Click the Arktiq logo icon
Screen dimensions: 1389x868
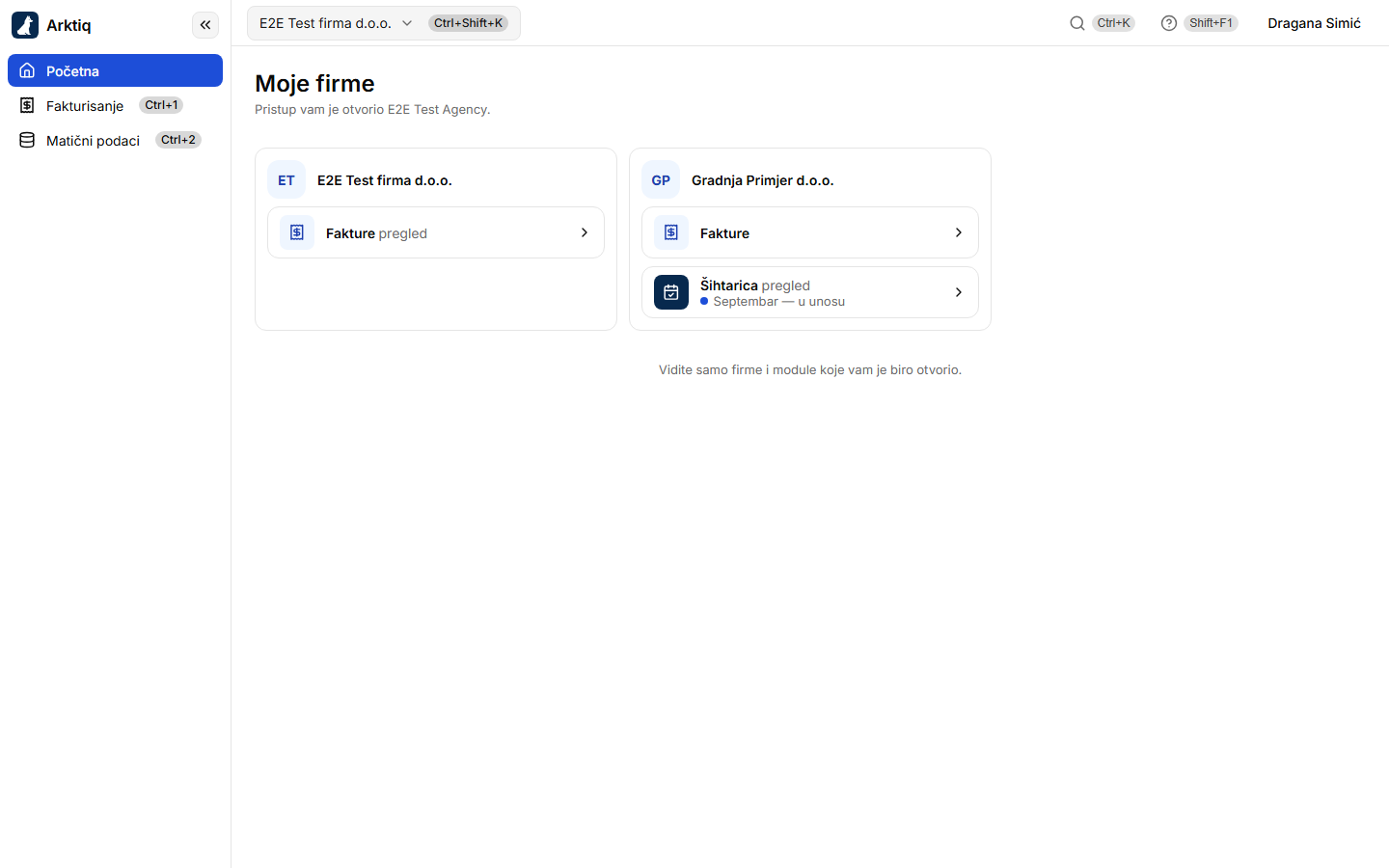[x=25, y=25]
